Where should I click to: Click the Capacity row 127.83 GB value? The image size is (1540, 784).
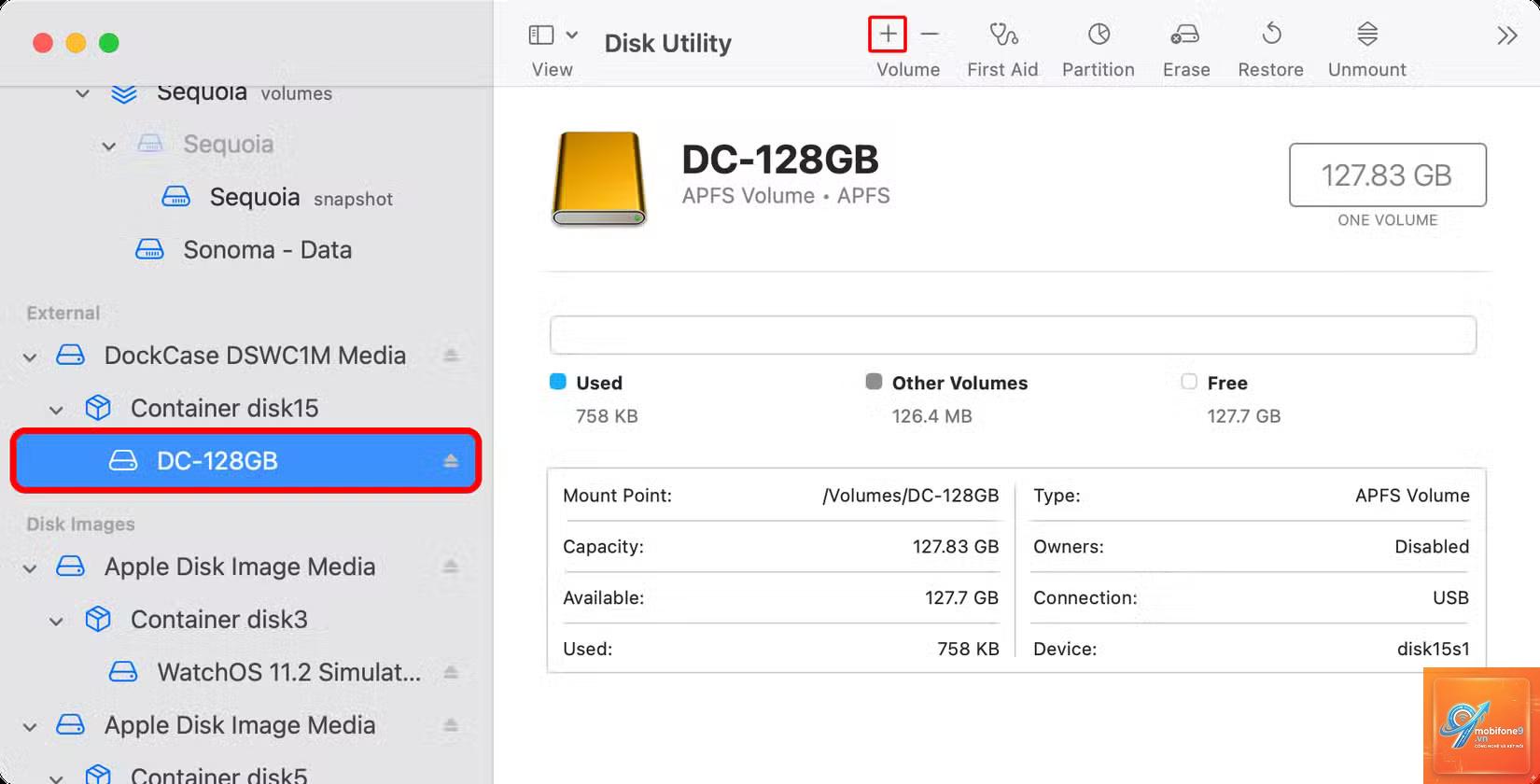956,547
